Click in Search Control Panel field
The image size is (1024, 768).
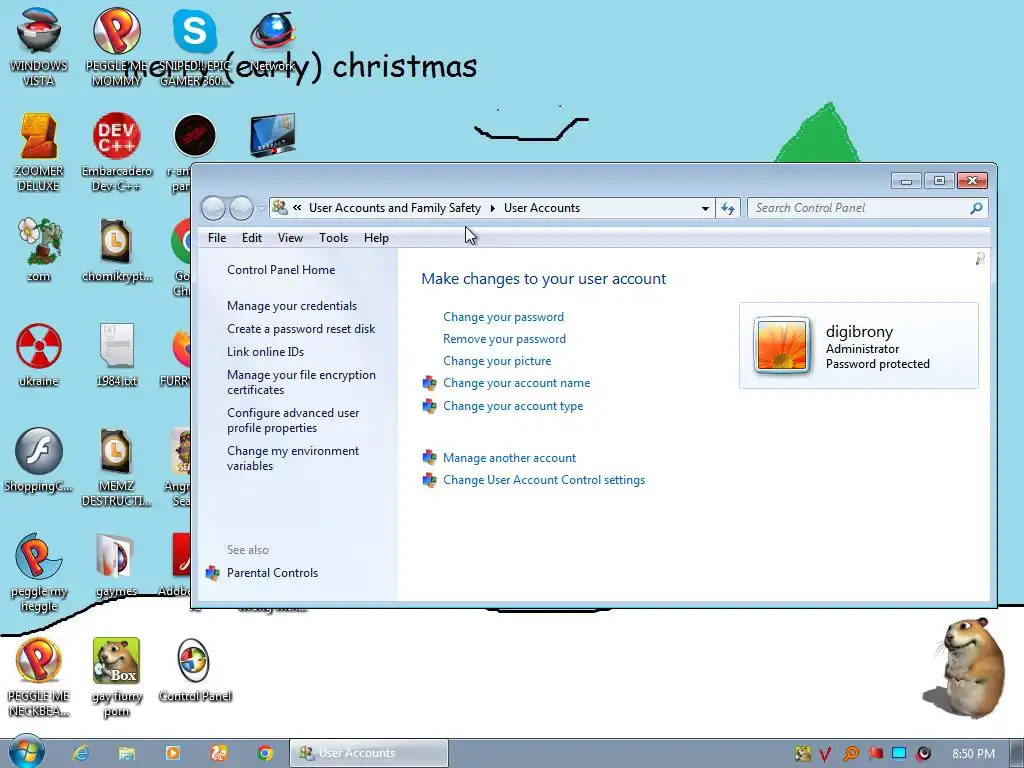(867, 208)
